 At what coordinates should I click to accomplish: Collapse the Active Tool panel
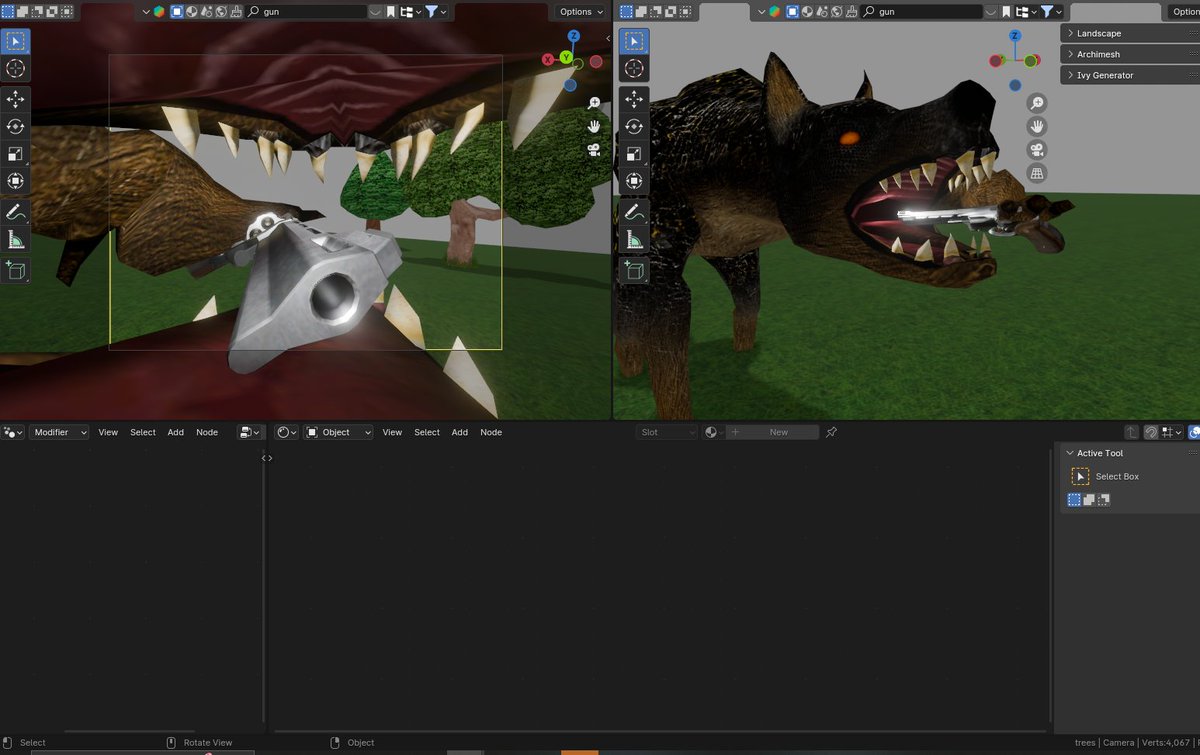click(1130, 453)
